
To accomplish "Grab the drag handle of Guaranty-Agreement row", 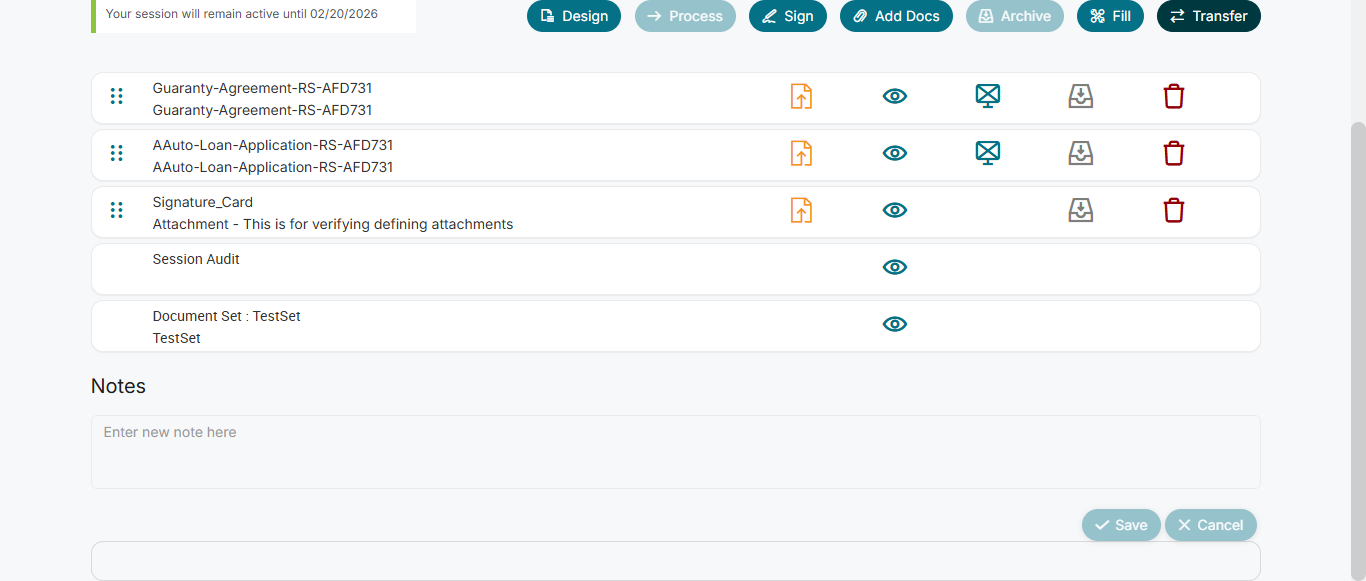I will point(116,96).
